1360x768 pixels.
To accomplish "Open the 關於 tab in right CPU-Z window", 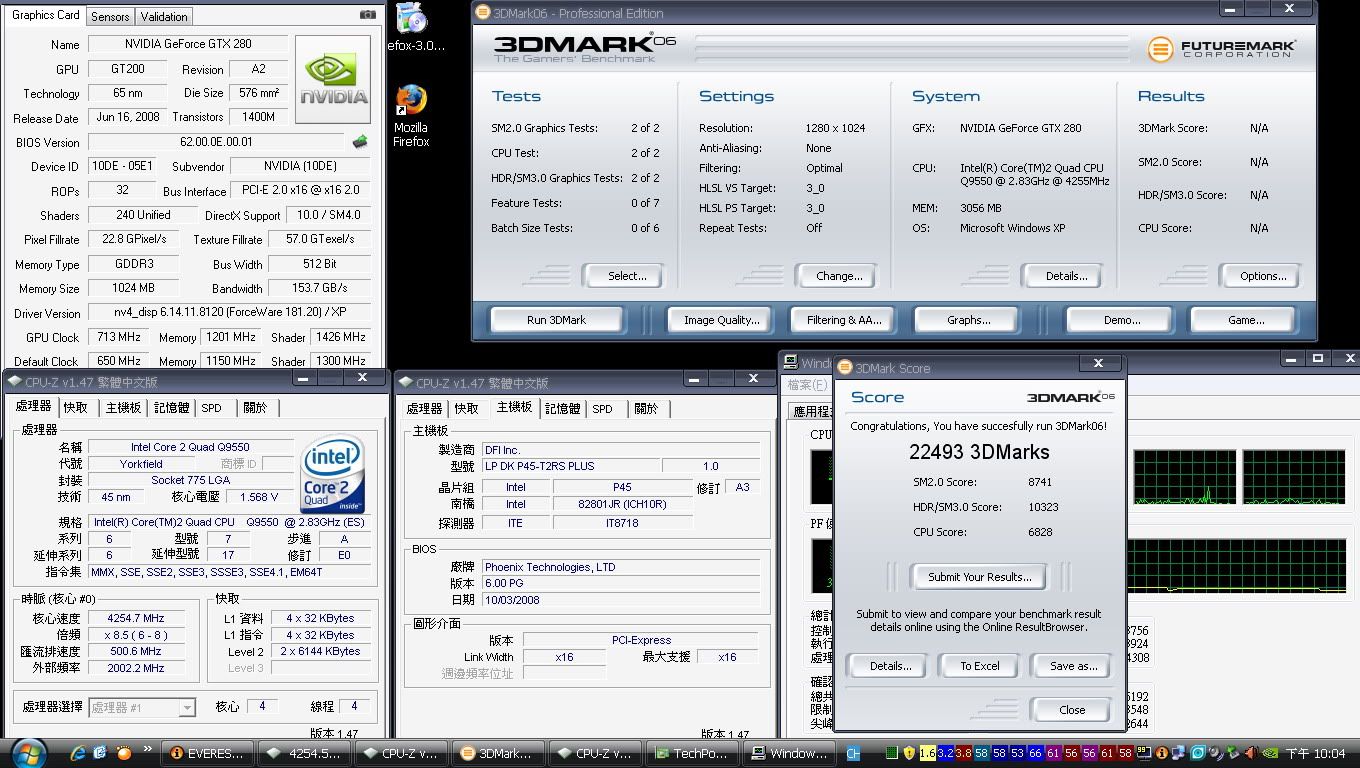I will click(x=646, y=408).
